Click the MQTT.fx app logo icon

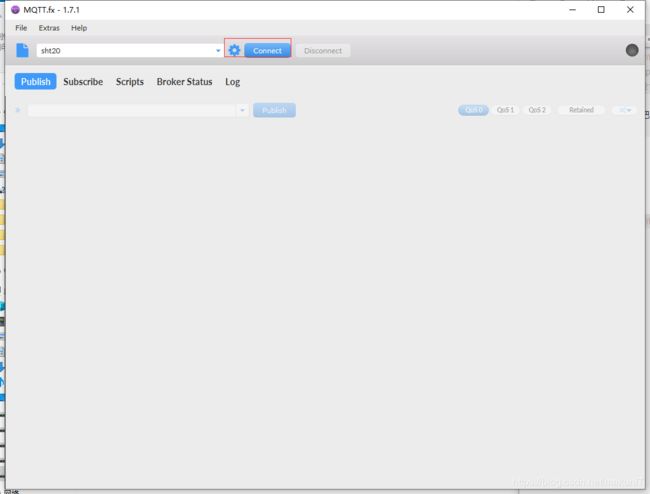click(x=15, y=10)
